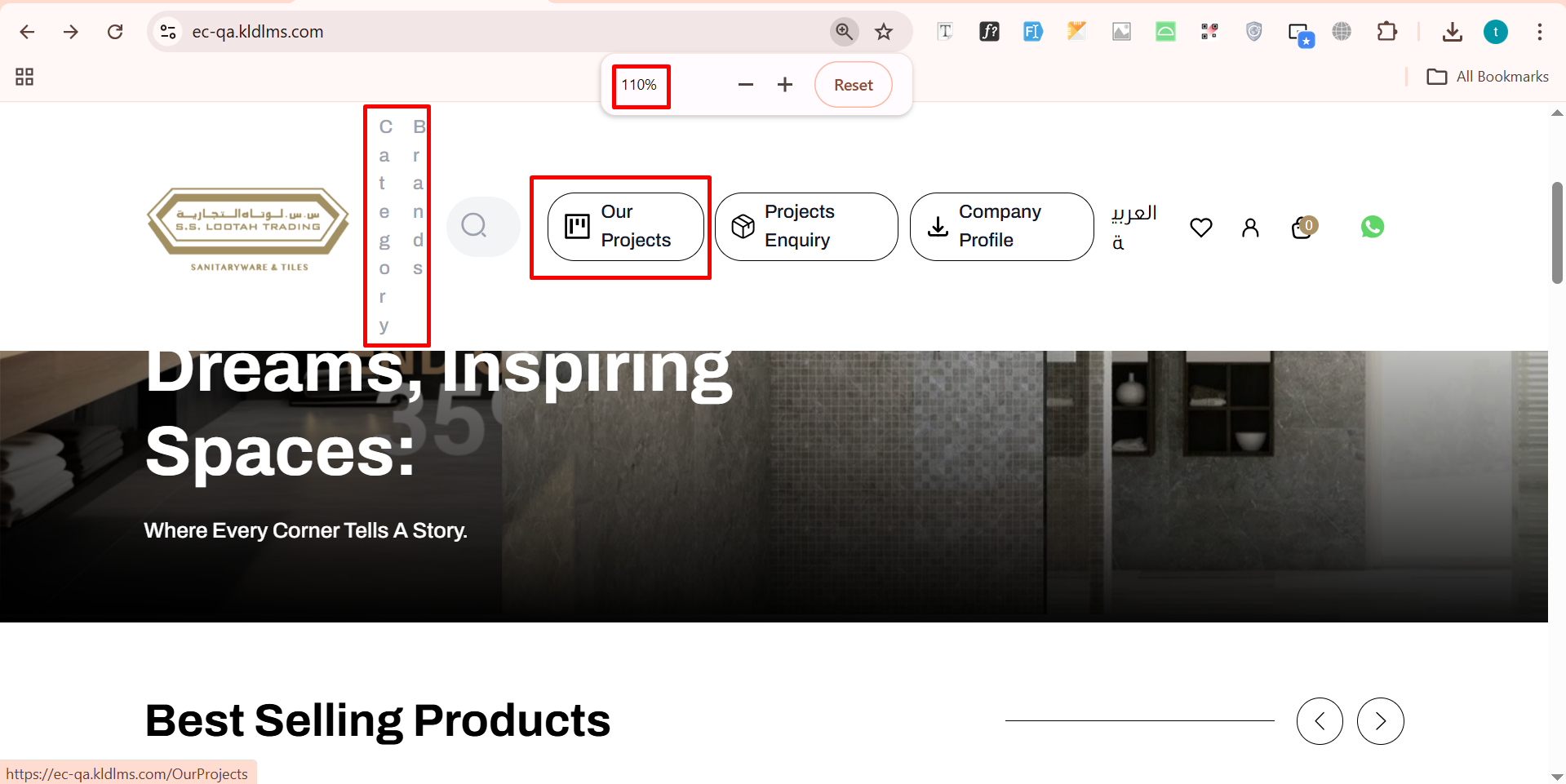Decrease zoom with the minus button

coord(745,85)
